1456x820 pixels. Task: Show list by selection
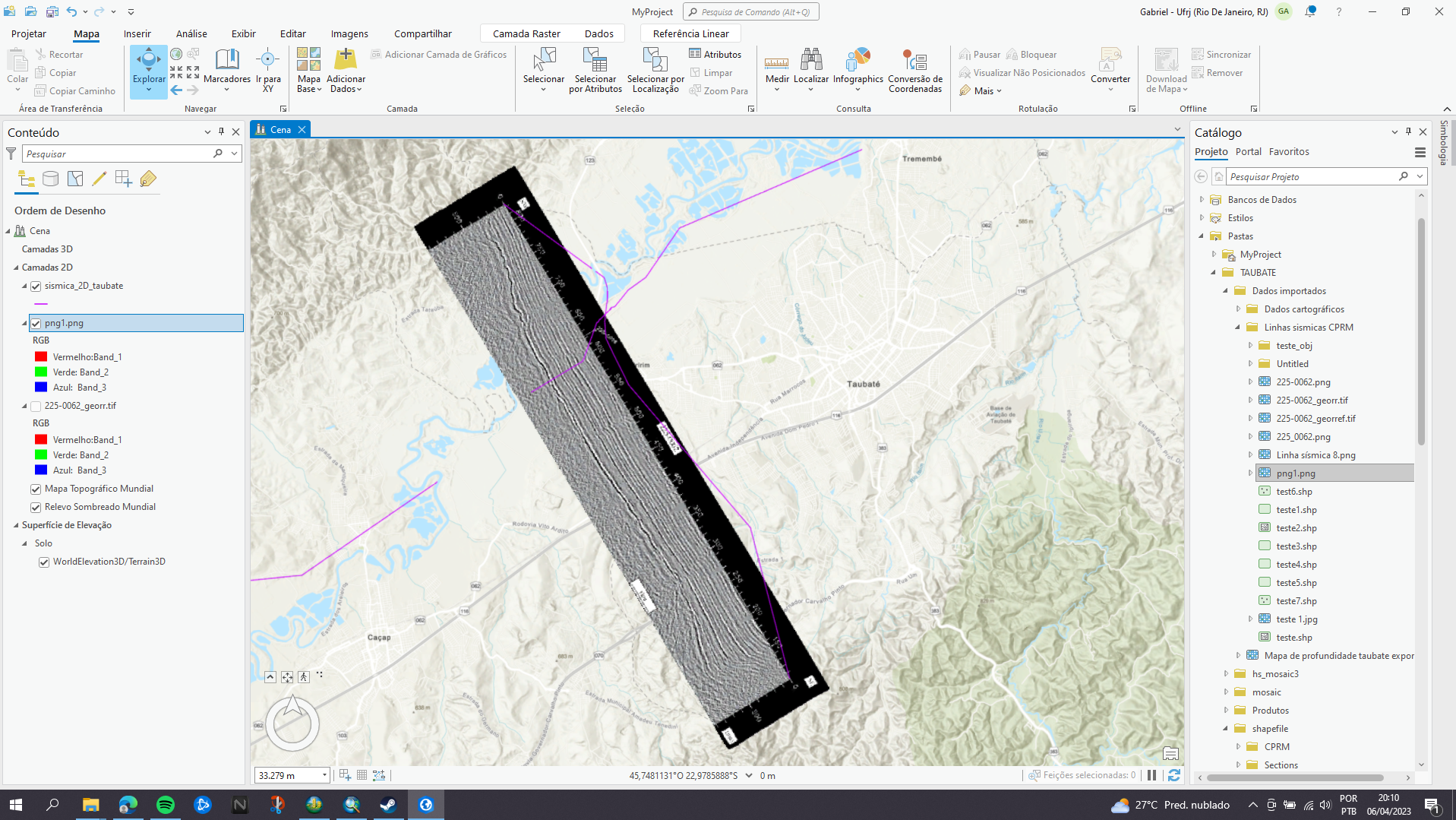coord(75,179)
